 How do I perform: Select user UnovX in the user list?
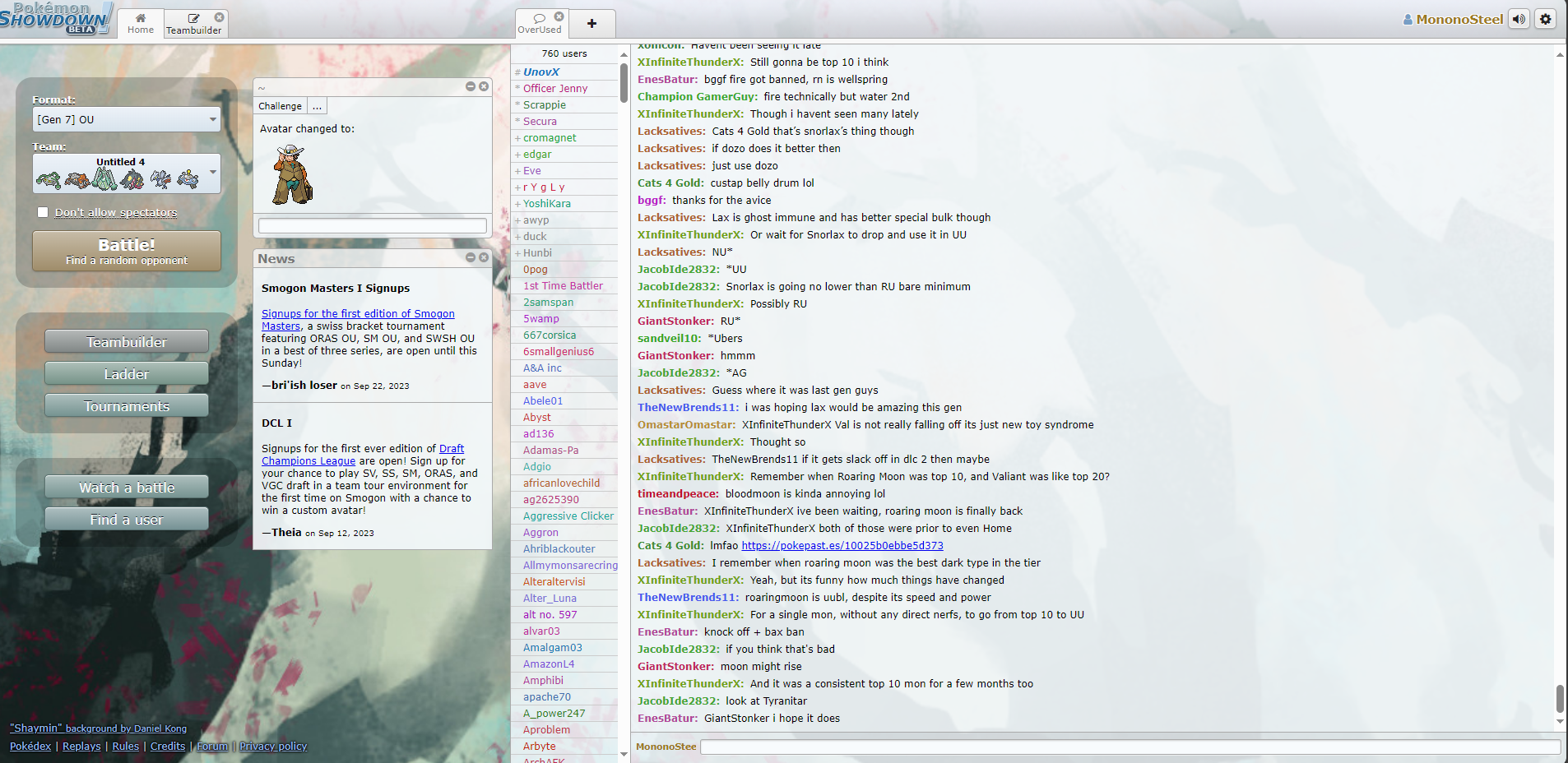(564, 72)
